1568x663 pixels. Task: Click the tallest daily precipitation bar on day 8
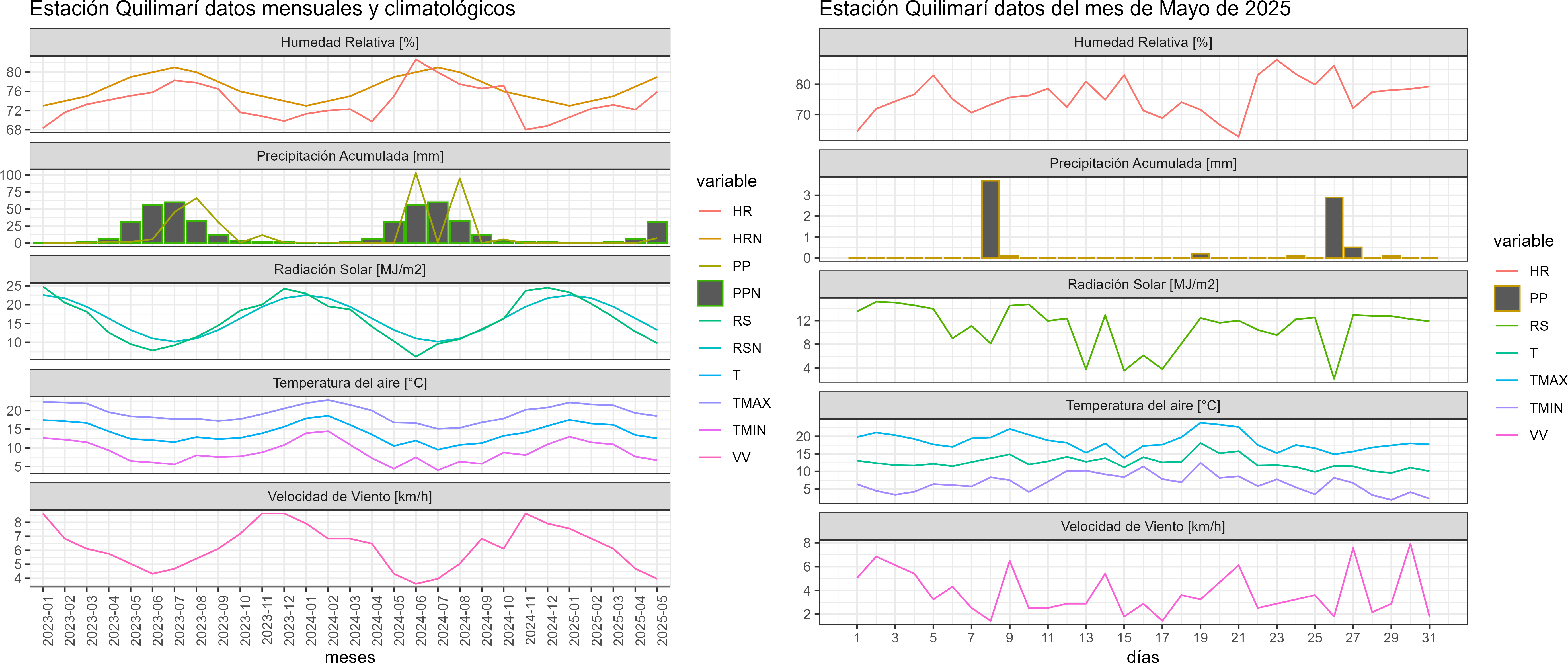(x=990, y=219)
